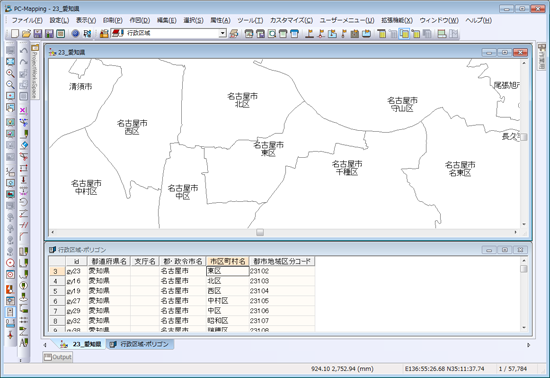Open the ProjectWorkspace vertical side tab
The height and width of the screenshot is (378, 550).
pos(34,72)
